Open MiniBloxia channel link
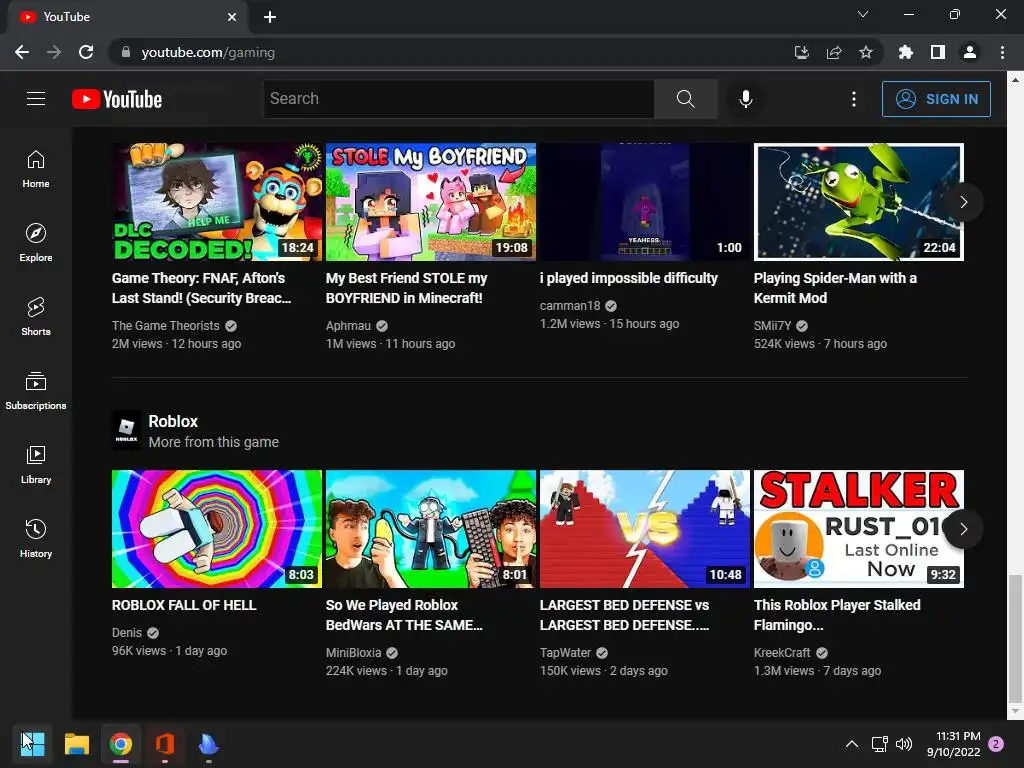Image resolution: width=1024 pixels, height=768 pixels. click(353, 652)
